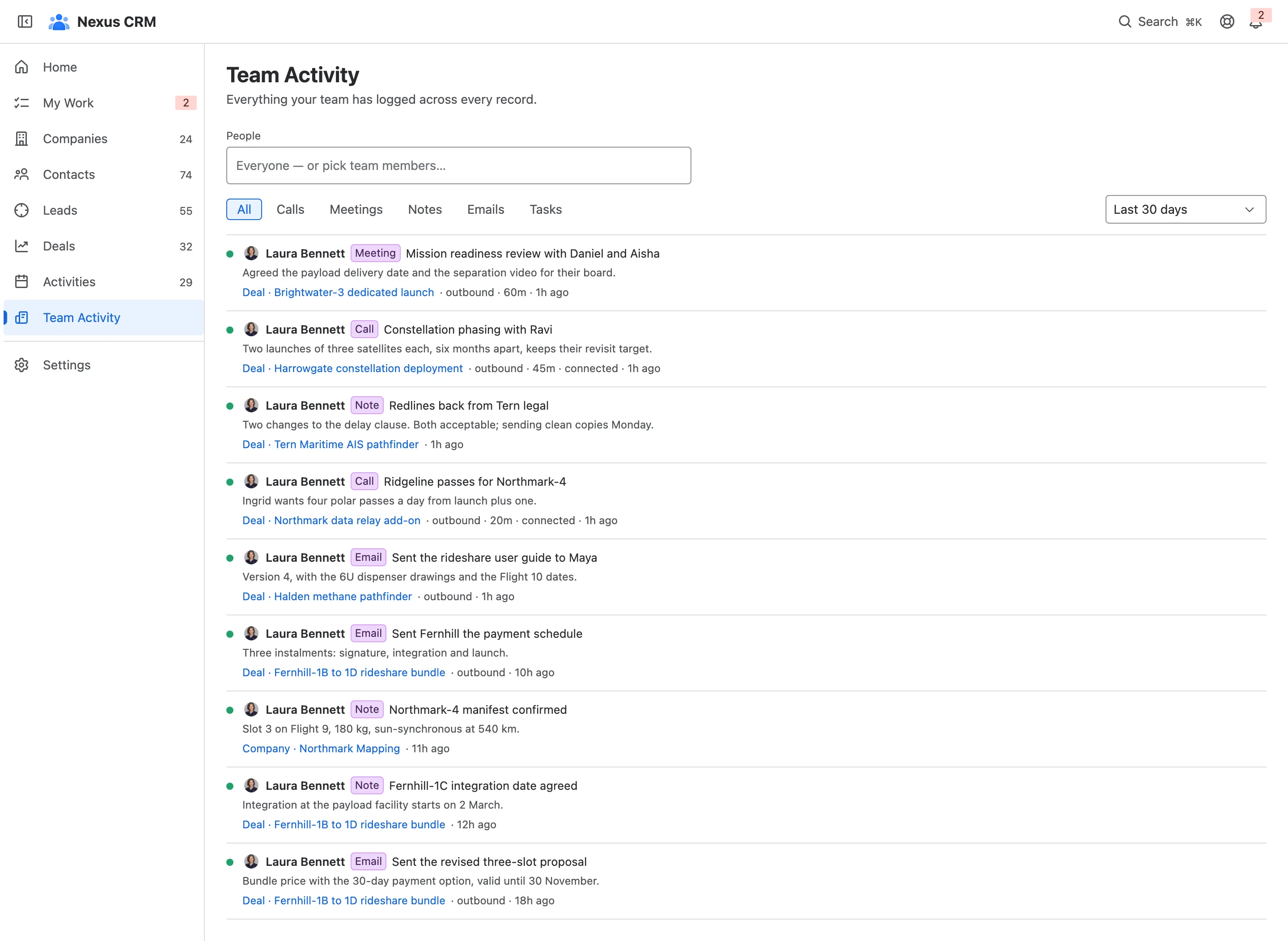Click the My Work badge showing 2
Viewport: 1288px width, 941px height.
pos(186,103)
